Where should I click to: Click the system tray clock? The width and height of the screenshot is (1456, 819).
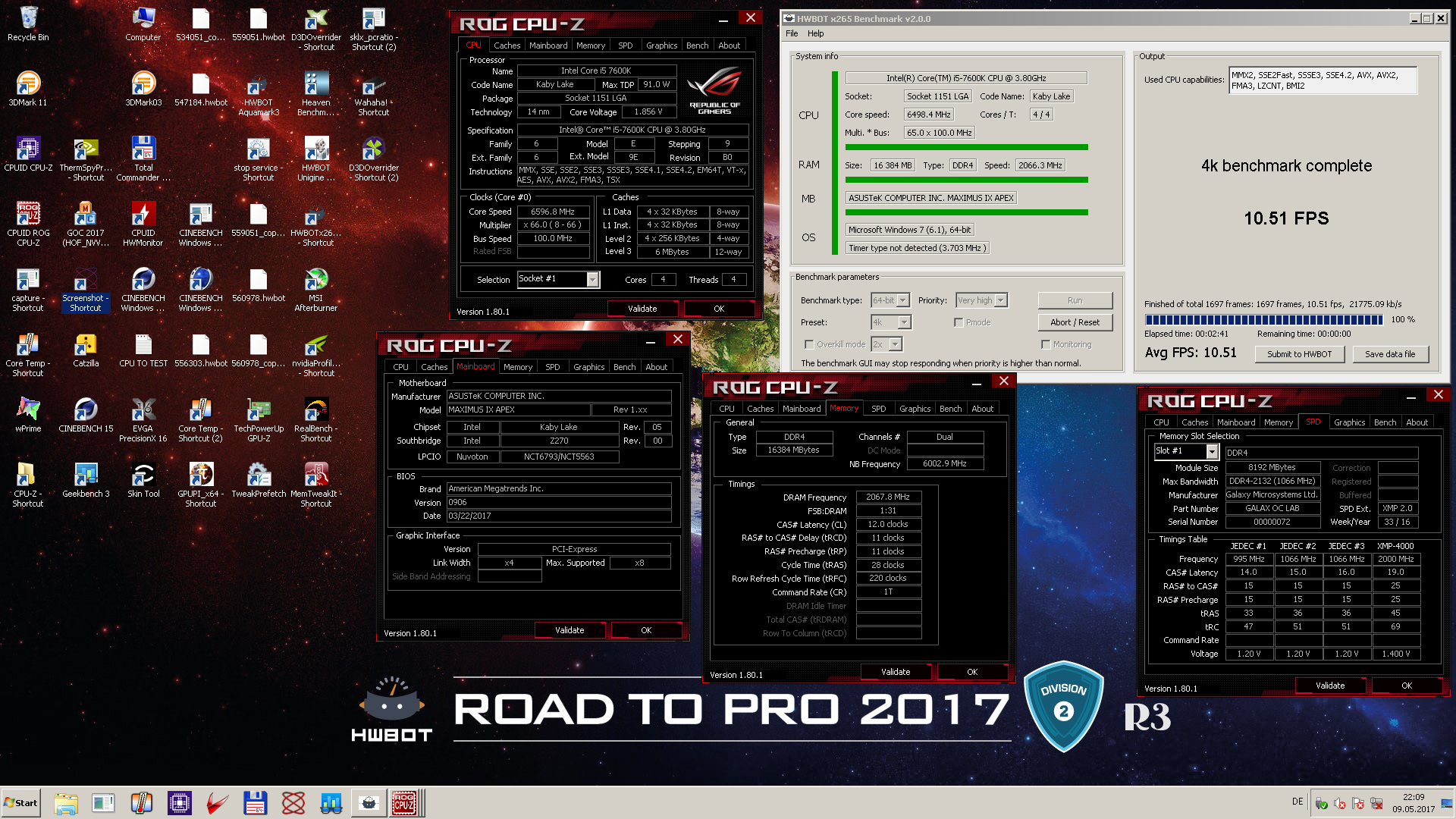pos(1413,803)
